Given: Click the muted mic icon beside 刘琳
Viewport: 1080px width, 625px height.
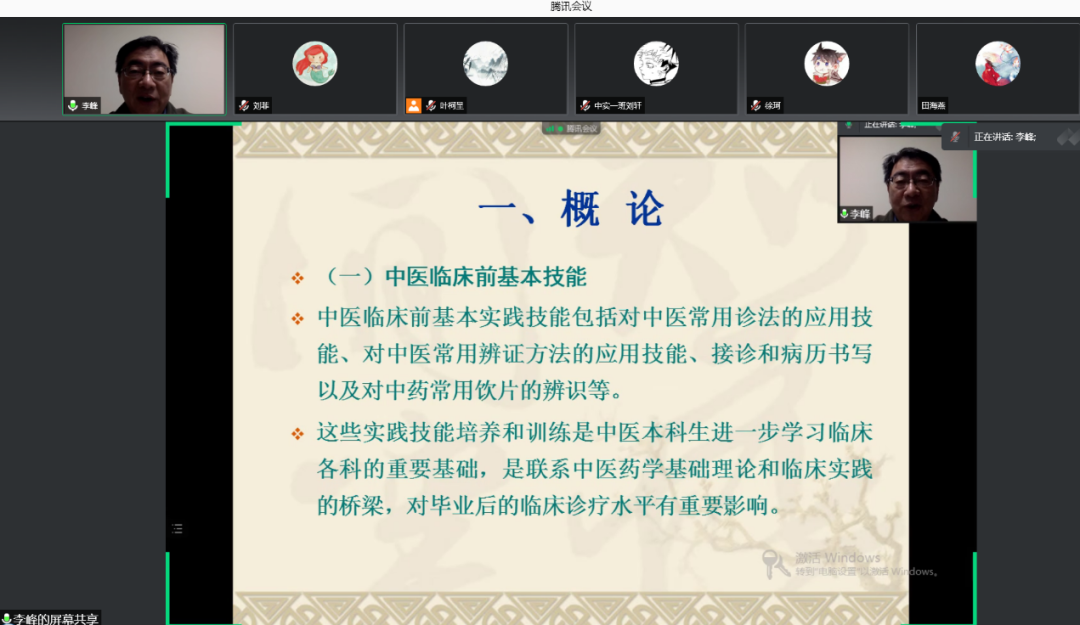Looking at the screenshot, I should click(243, 105).
